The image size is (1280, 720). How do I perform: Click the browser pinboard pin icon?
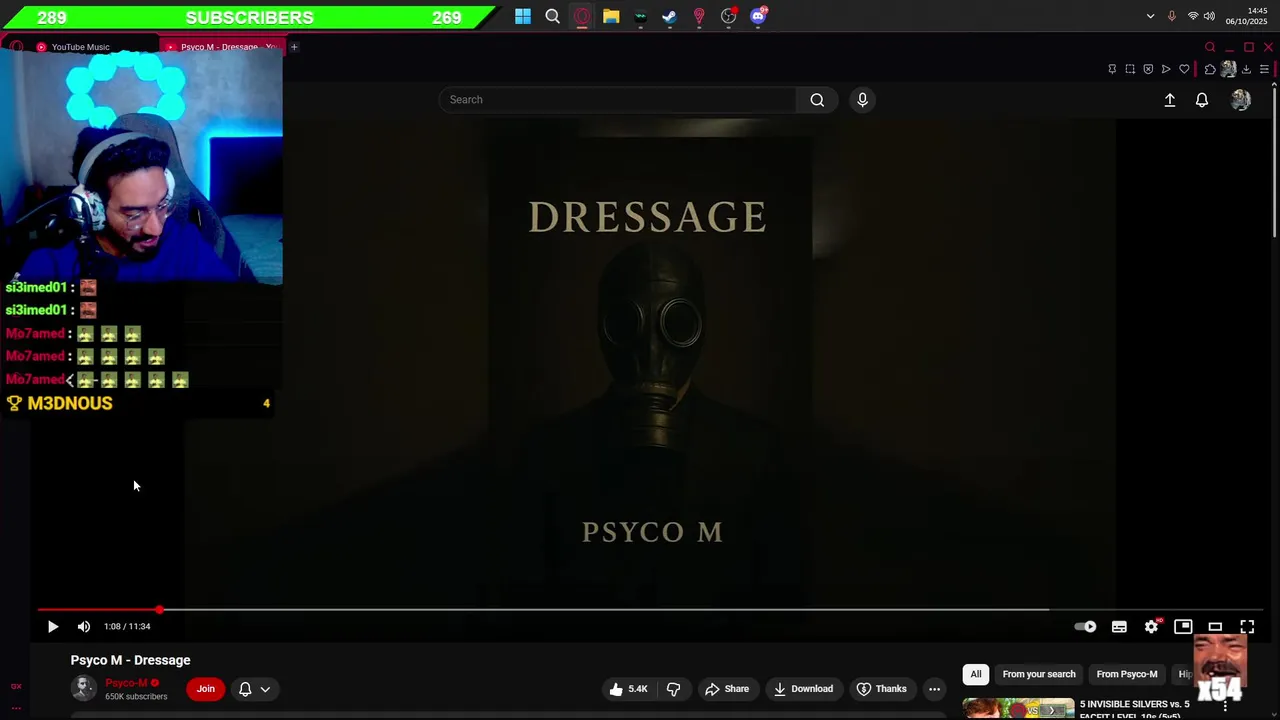click(1112, 69)
